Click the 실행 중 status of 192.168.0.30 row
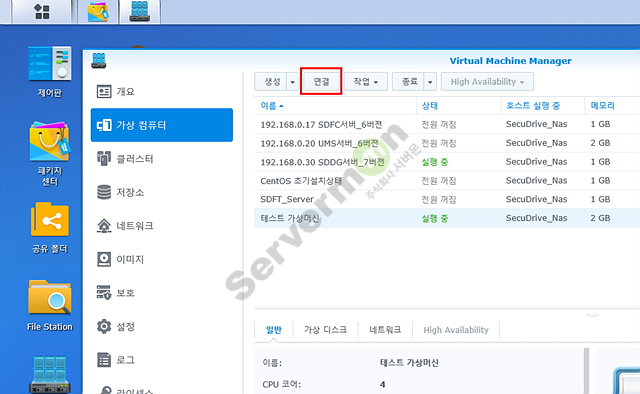The width and height of the screenshot is (640, 394). tap(435, 162)
